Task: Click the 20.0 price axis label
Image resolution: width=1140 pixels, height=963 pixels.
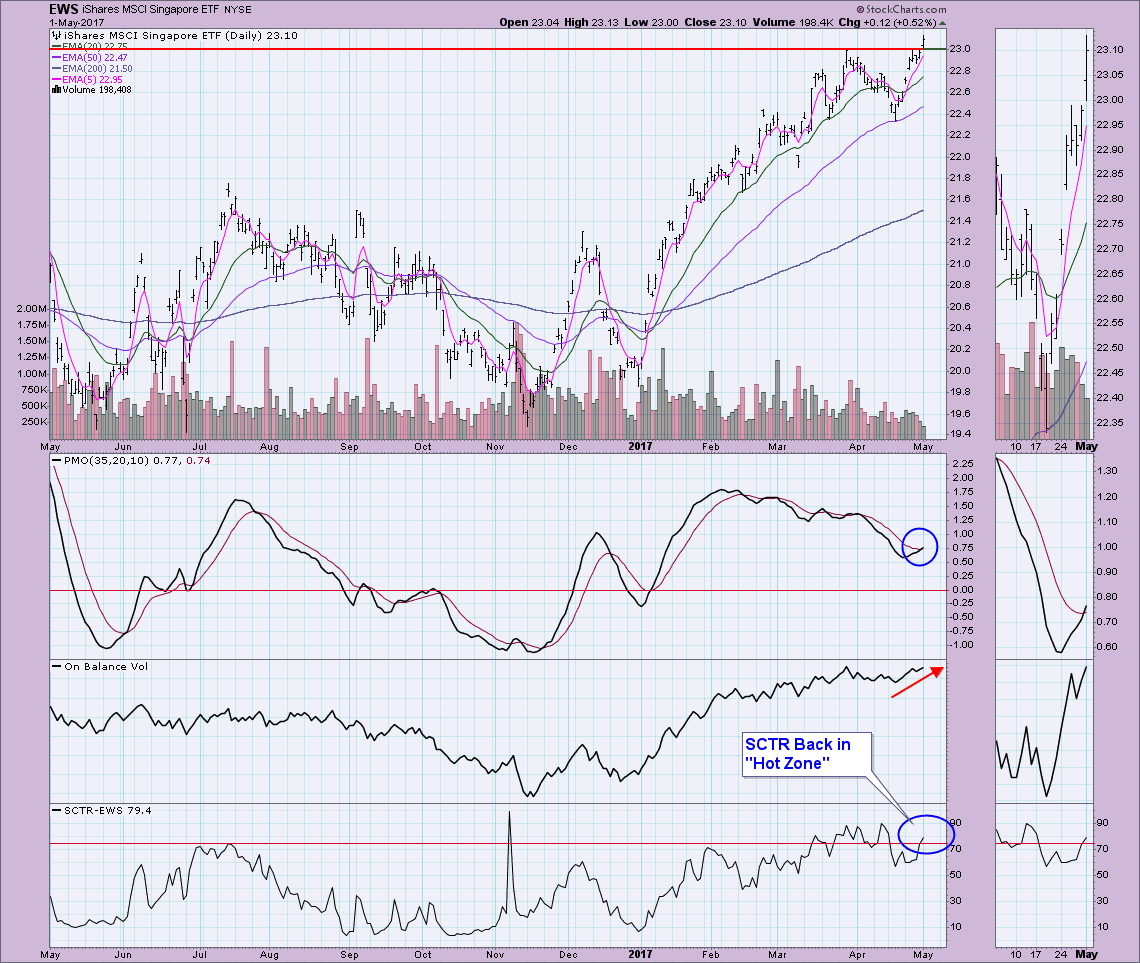Action: pos(960,370)
